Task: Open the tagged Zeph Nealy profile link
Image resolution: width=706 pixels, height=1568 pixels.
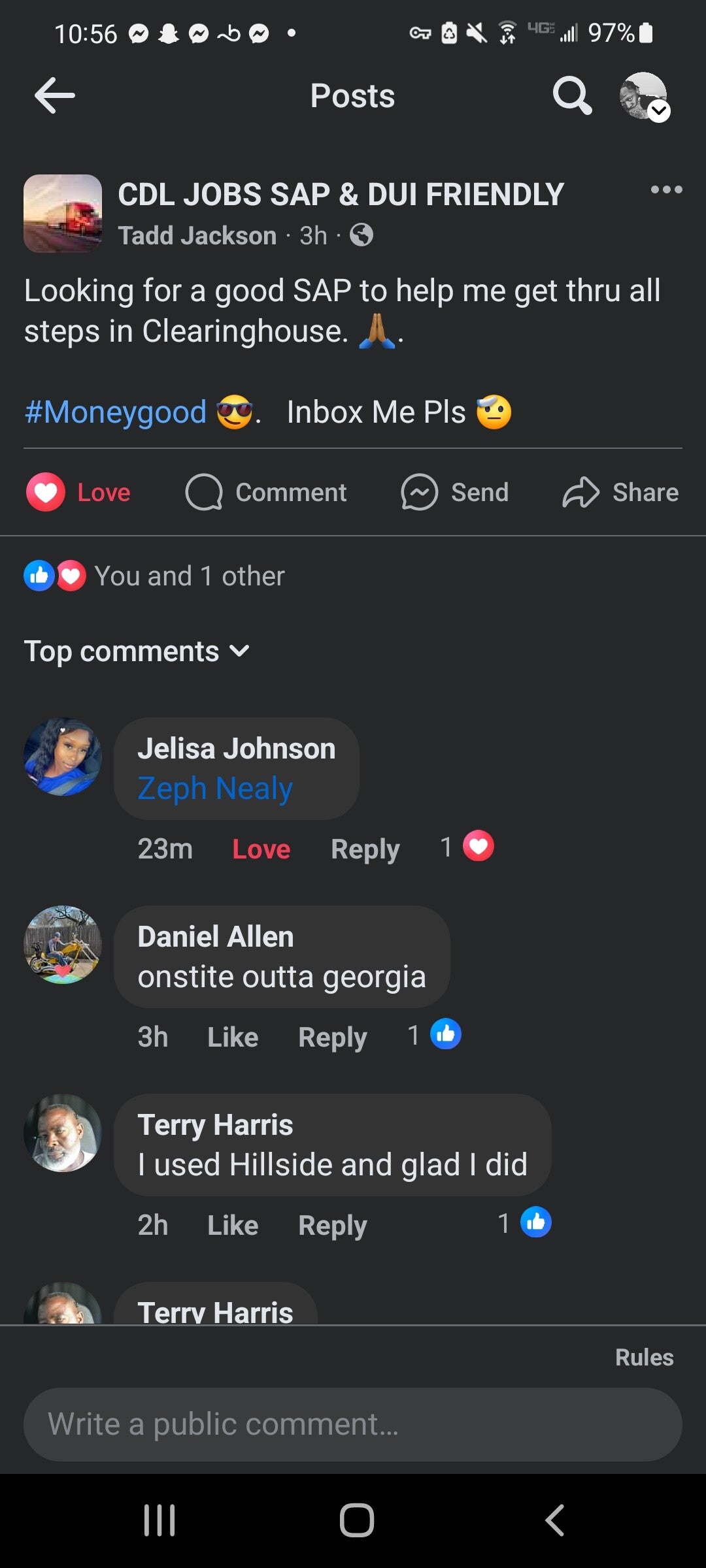Action: click(215, 789)
